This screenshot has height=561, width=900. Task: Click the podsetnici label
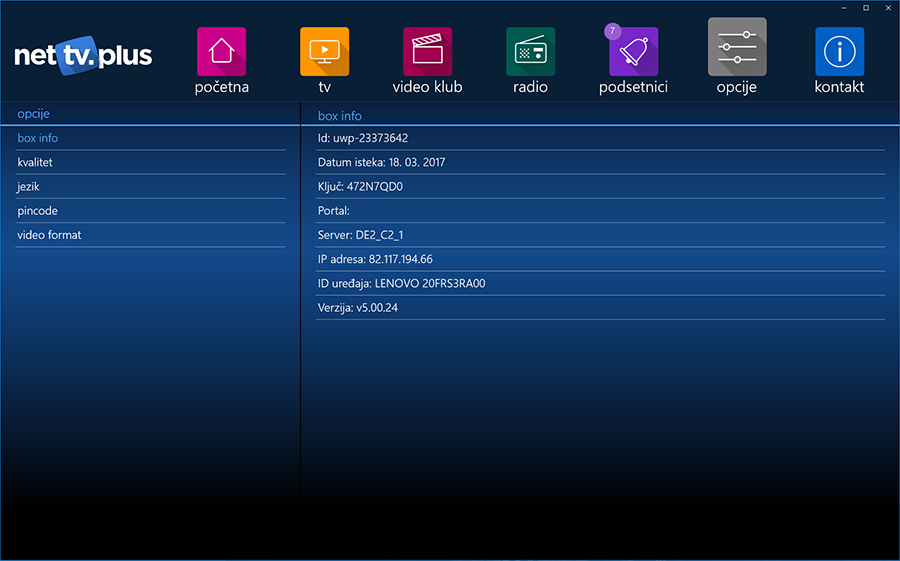pos(633,87)
